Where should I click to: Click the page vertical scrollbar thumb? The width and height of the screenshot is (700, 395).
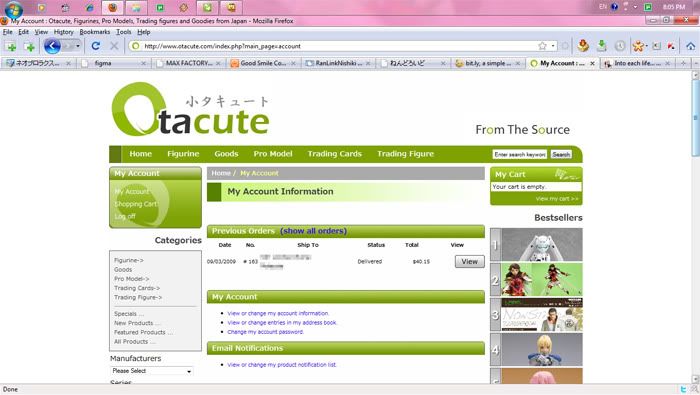[x=696, y=118]
